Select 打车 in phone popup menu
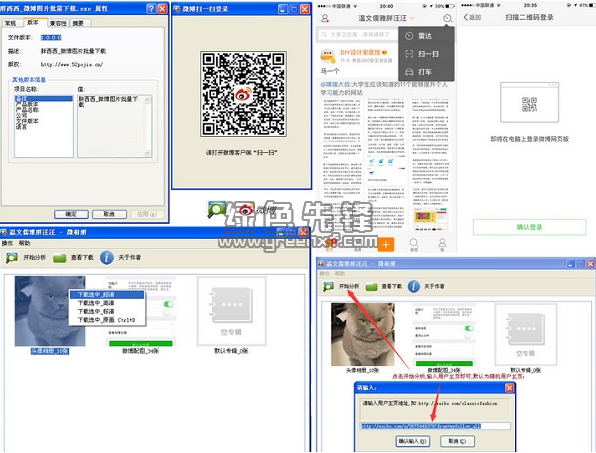596x453 pixels. coord(426,72)
